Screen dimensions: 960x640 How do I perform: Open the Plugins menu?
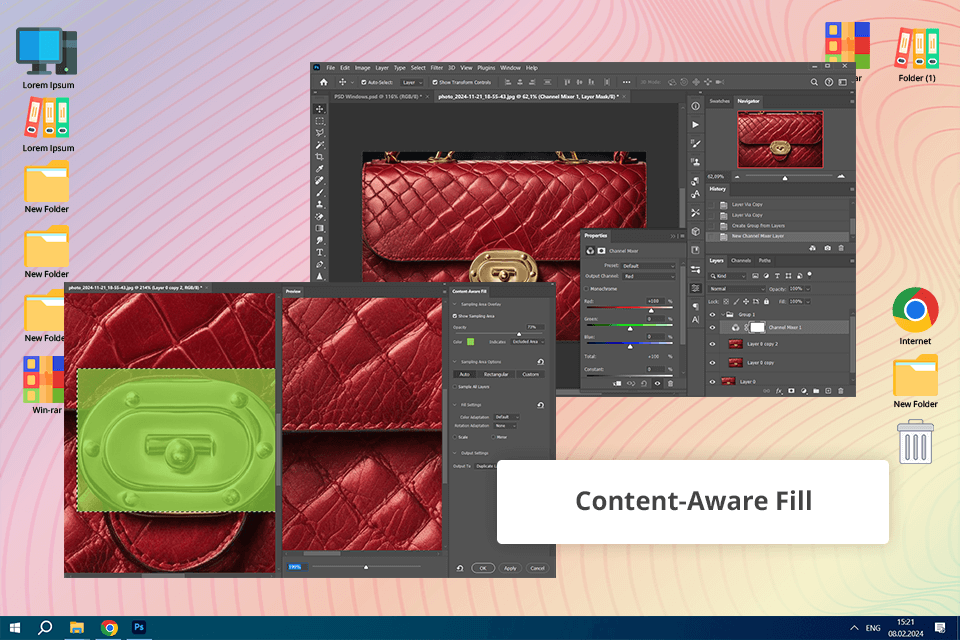click(486, 68)
